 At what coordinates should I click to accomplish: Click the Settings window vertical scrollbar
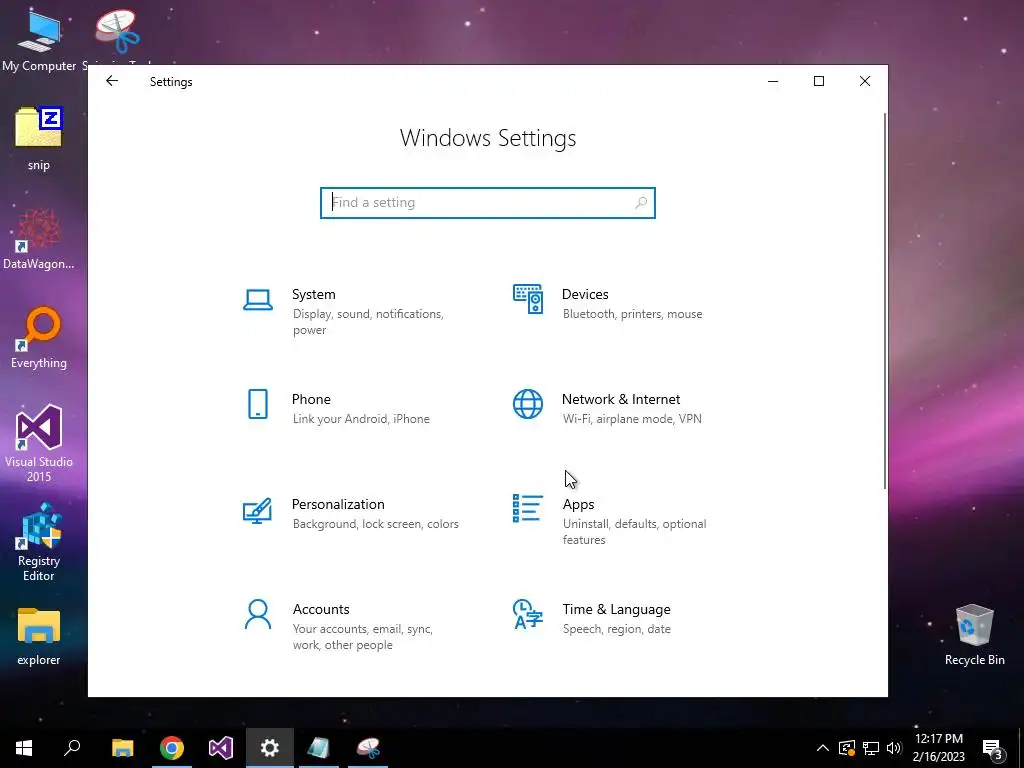(x=885, y=300)
